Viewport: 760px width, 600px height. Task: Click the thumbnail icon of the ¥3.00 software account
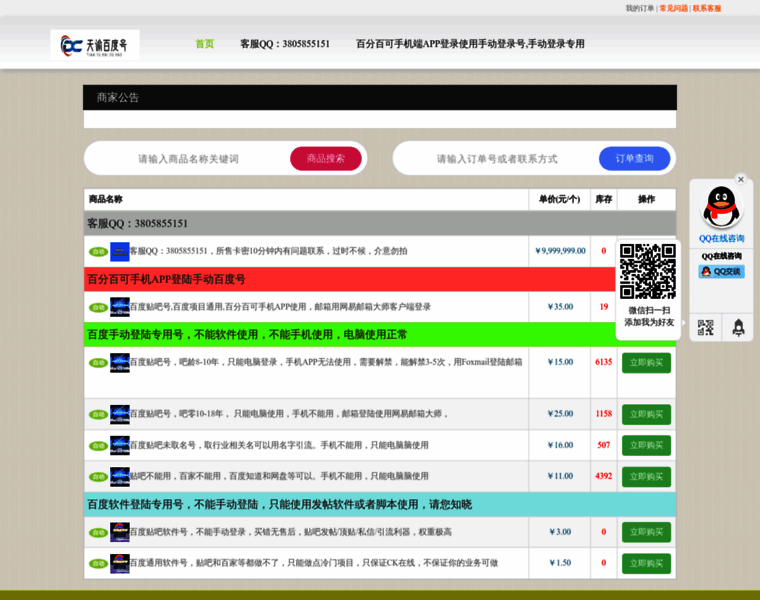tap(120, 532)
